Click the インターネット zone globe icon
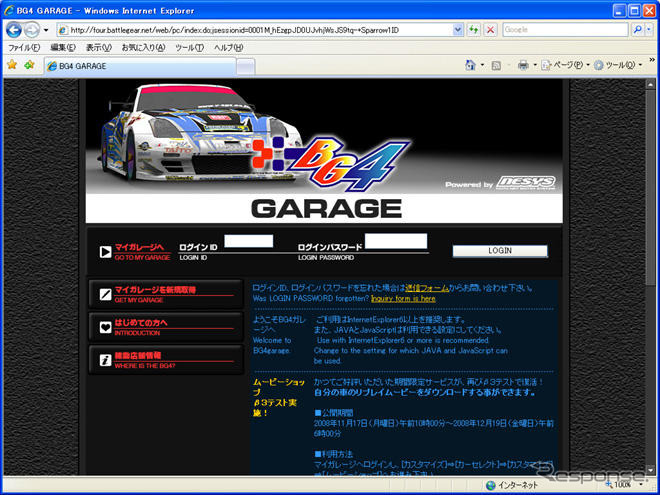660x495 pixels. pos(490,485)
